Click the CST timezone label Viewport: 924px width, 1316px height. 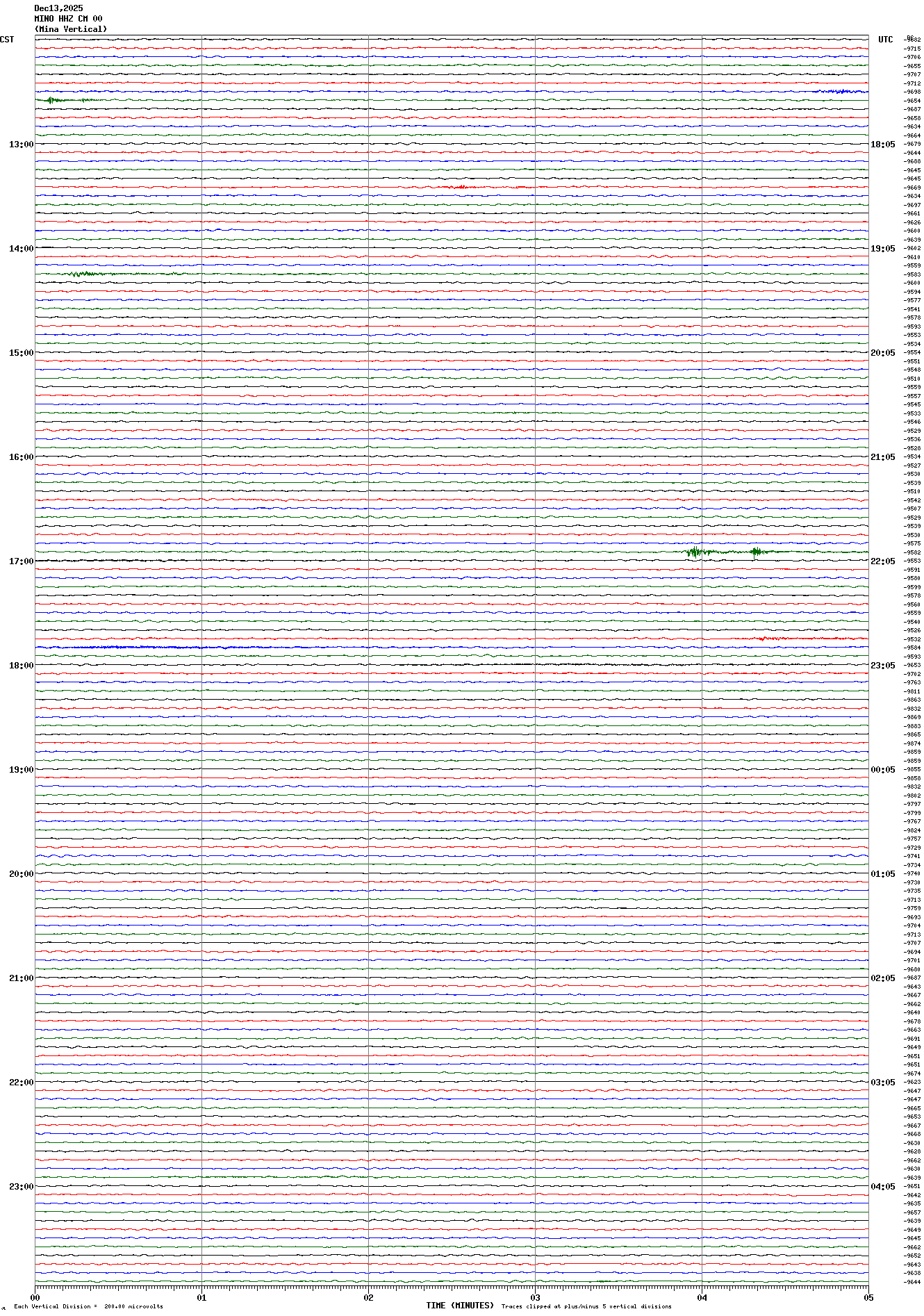(7, 40)
